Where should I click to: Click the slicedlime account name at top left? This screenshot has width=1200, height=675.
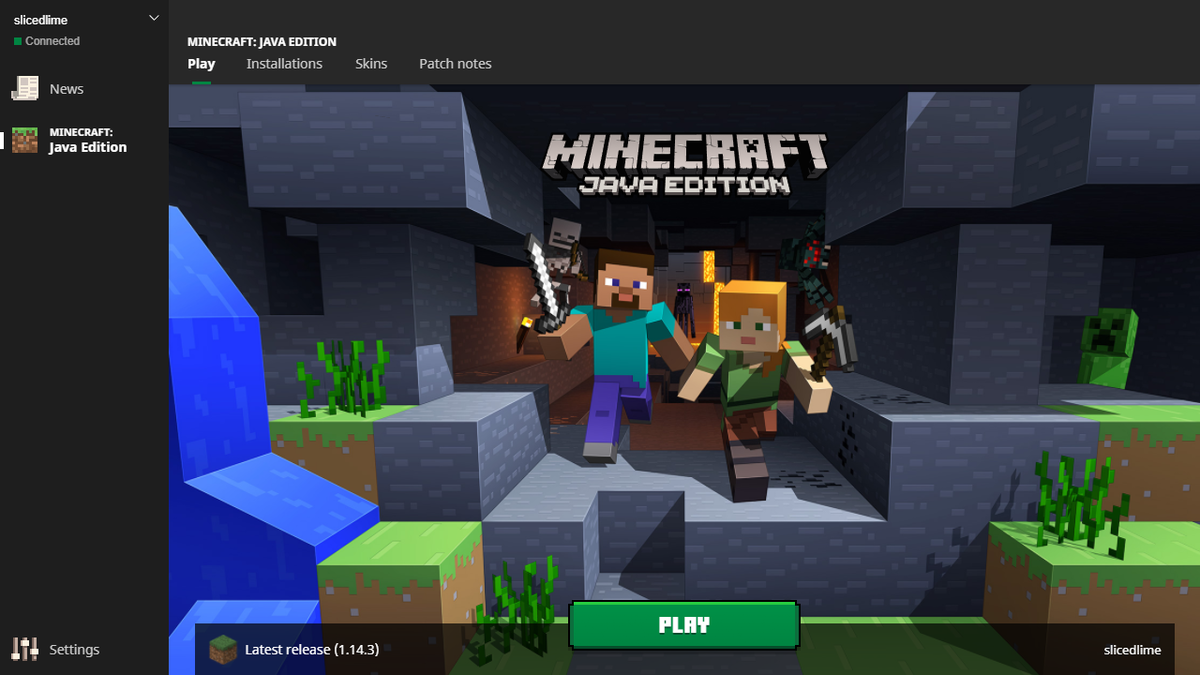(40, 17)
